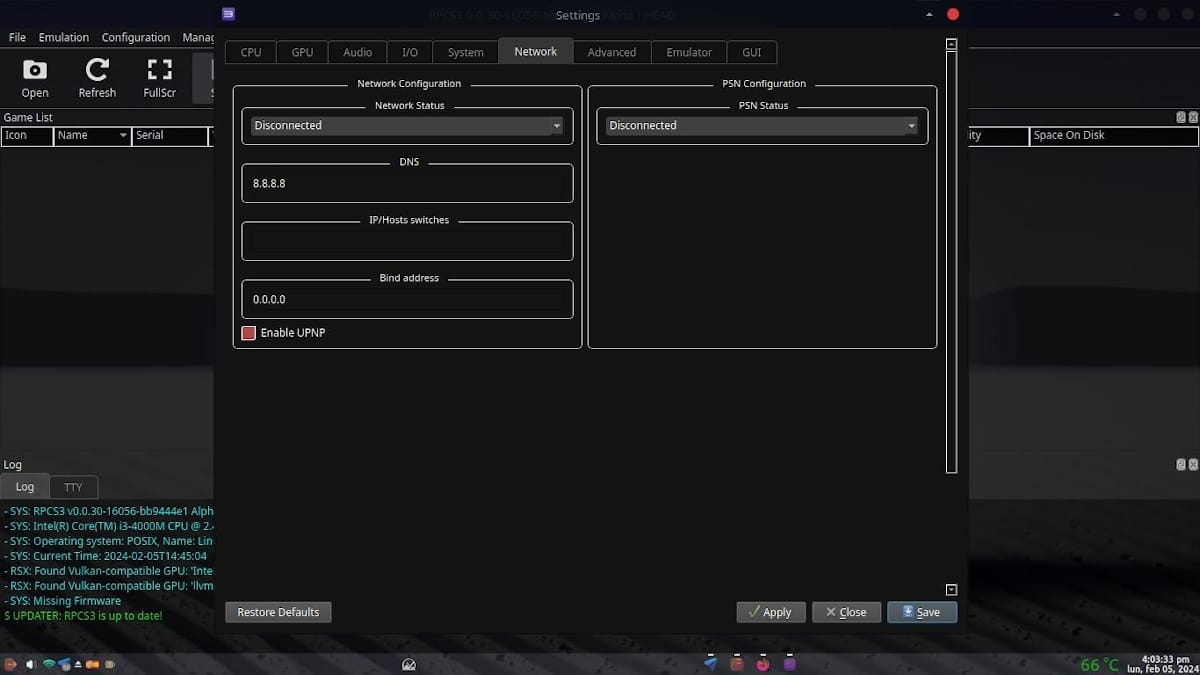Click the Space On Disk column header

pyautogui.click(x=1114, y=135)
